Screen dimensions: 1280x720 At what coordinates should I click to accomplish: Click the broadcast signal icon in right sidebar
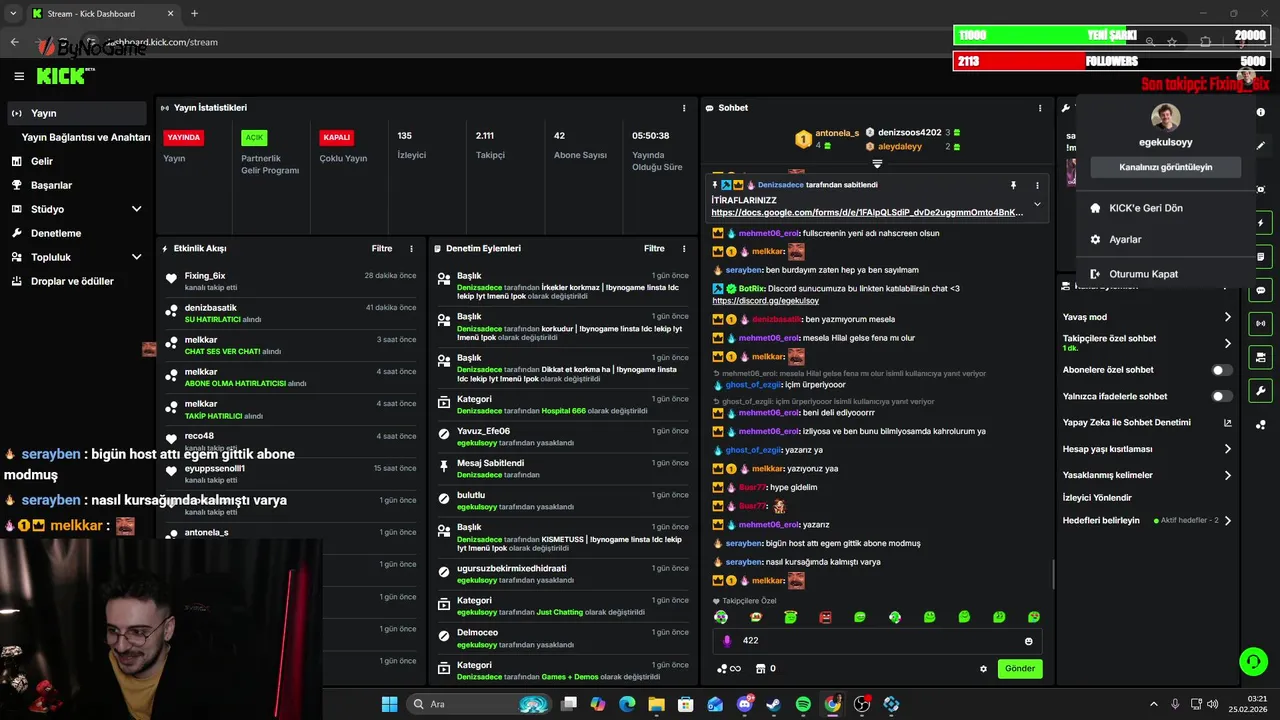[x=1260, y=323]
